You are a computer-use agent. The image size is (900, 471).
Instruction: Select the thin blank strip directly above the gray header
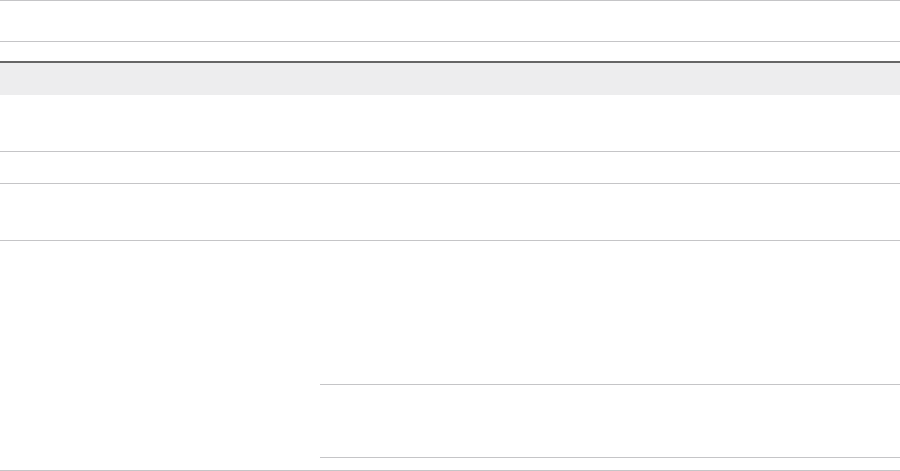(450, 52)
